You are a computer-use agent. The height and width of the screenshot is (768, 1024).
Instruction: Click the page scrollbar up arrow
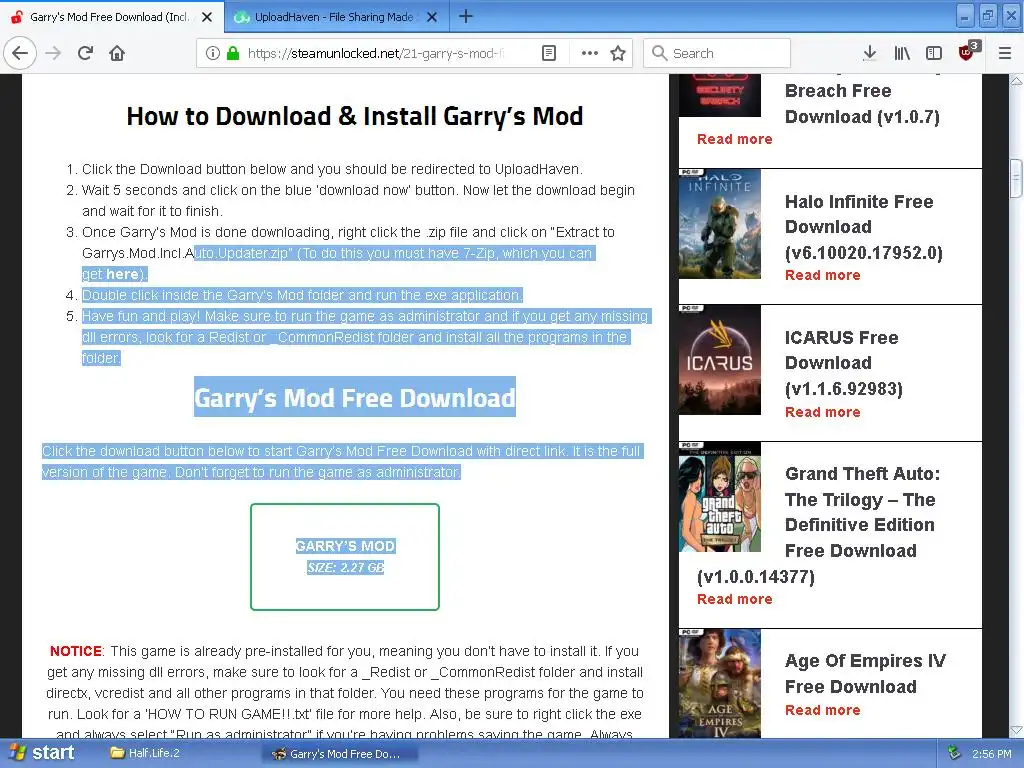(x=1016, y=82)
